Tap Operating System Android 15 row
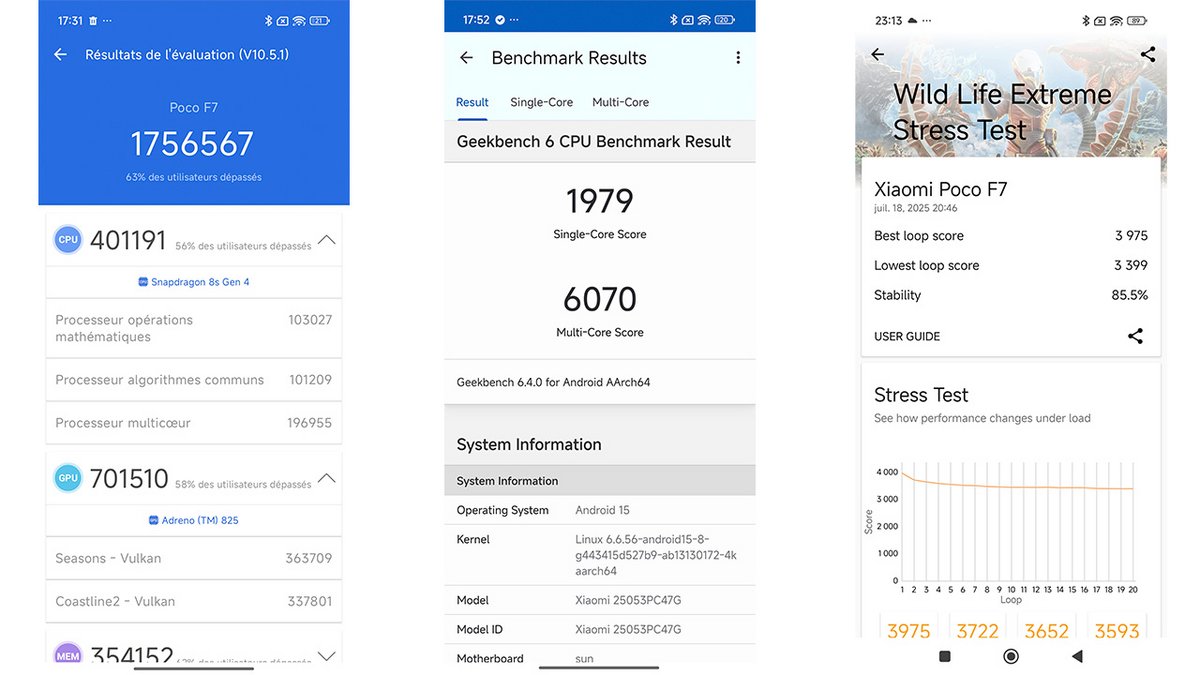This screenshot has height=675, width=1200. (x=600, y=510)
